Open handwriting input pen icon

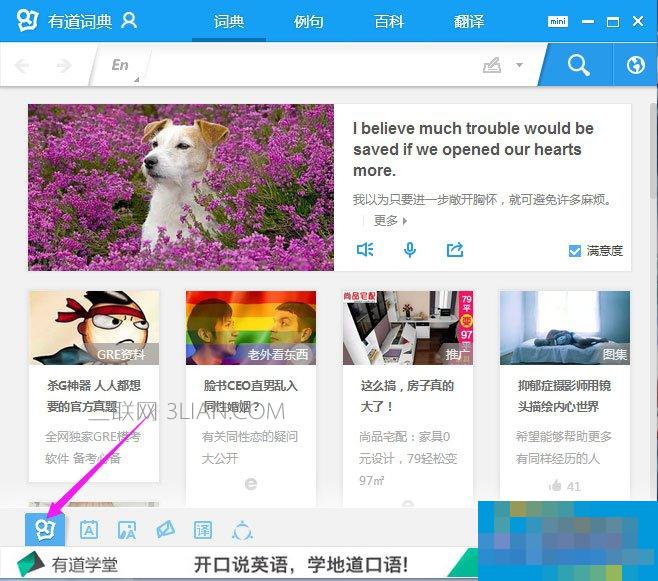click(x=492, y=65)
